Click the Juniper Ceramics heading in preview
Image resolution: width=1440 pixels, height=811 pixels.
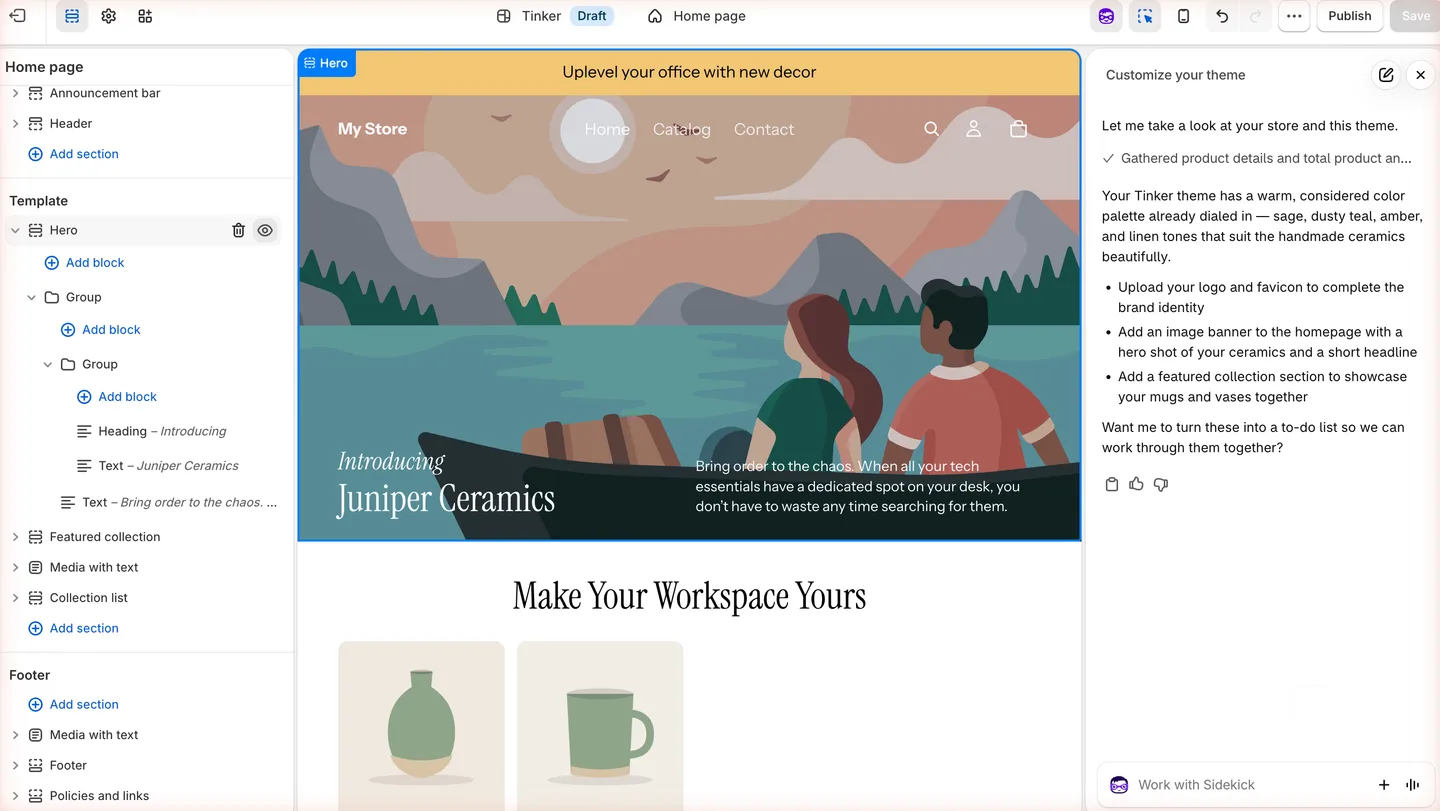click(446, 499)
